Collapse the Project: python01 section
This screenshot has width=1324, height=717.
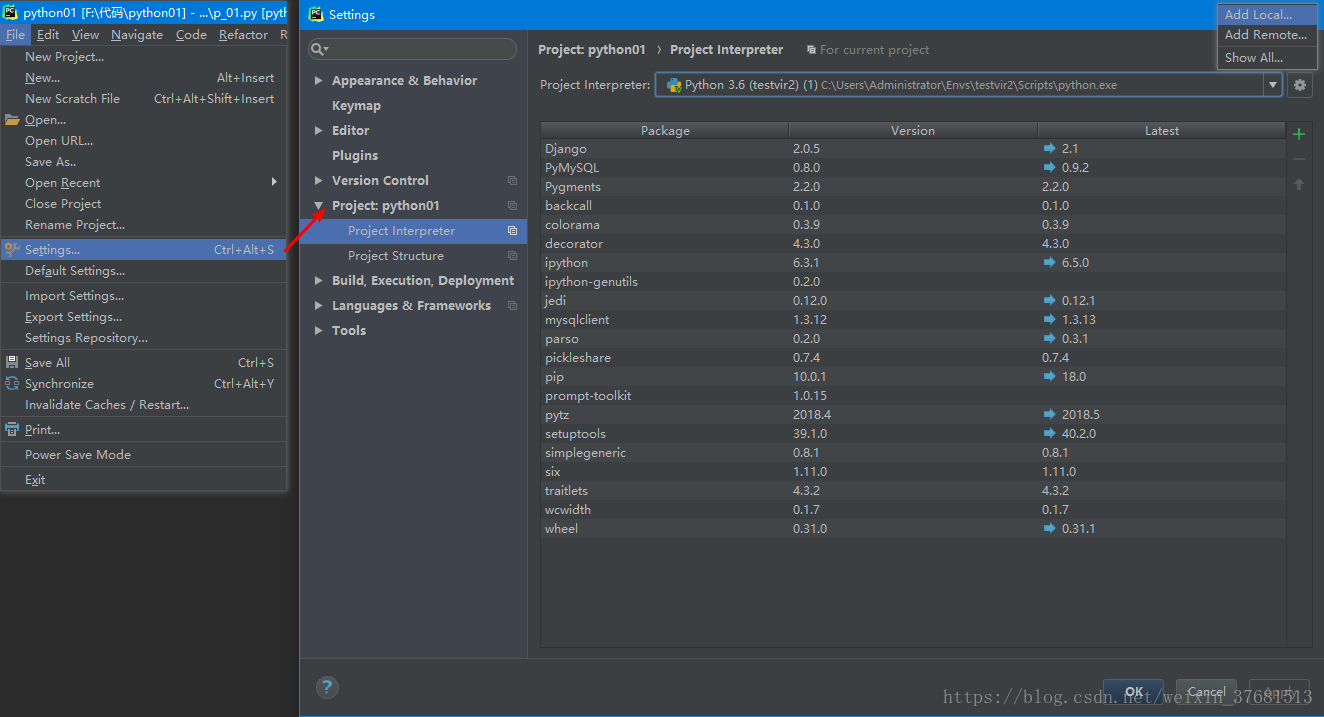[x=319, y=206]
